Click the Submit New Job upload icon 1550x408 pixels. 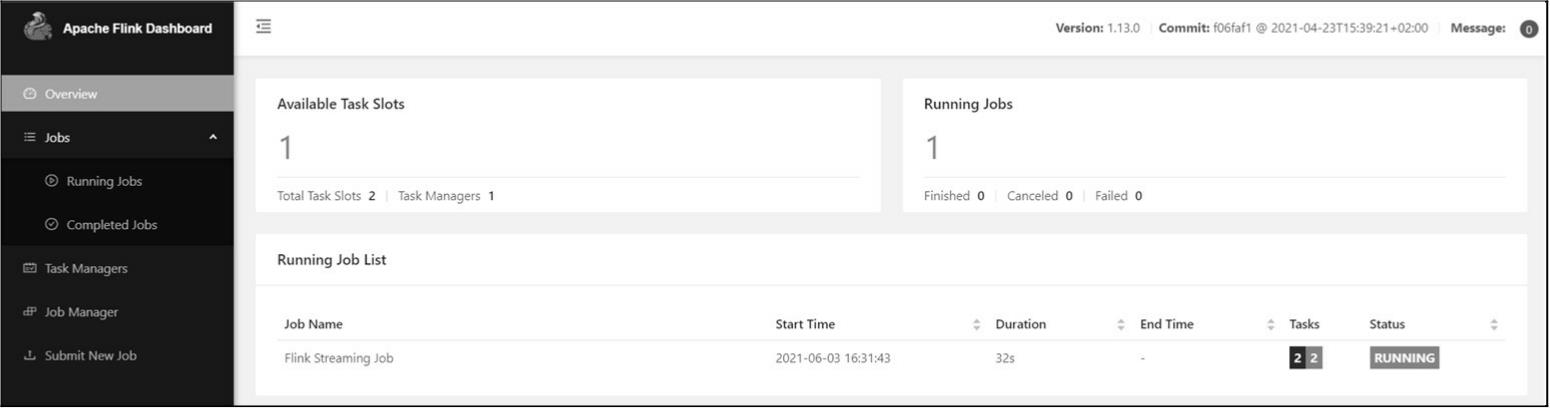point(29,355)
